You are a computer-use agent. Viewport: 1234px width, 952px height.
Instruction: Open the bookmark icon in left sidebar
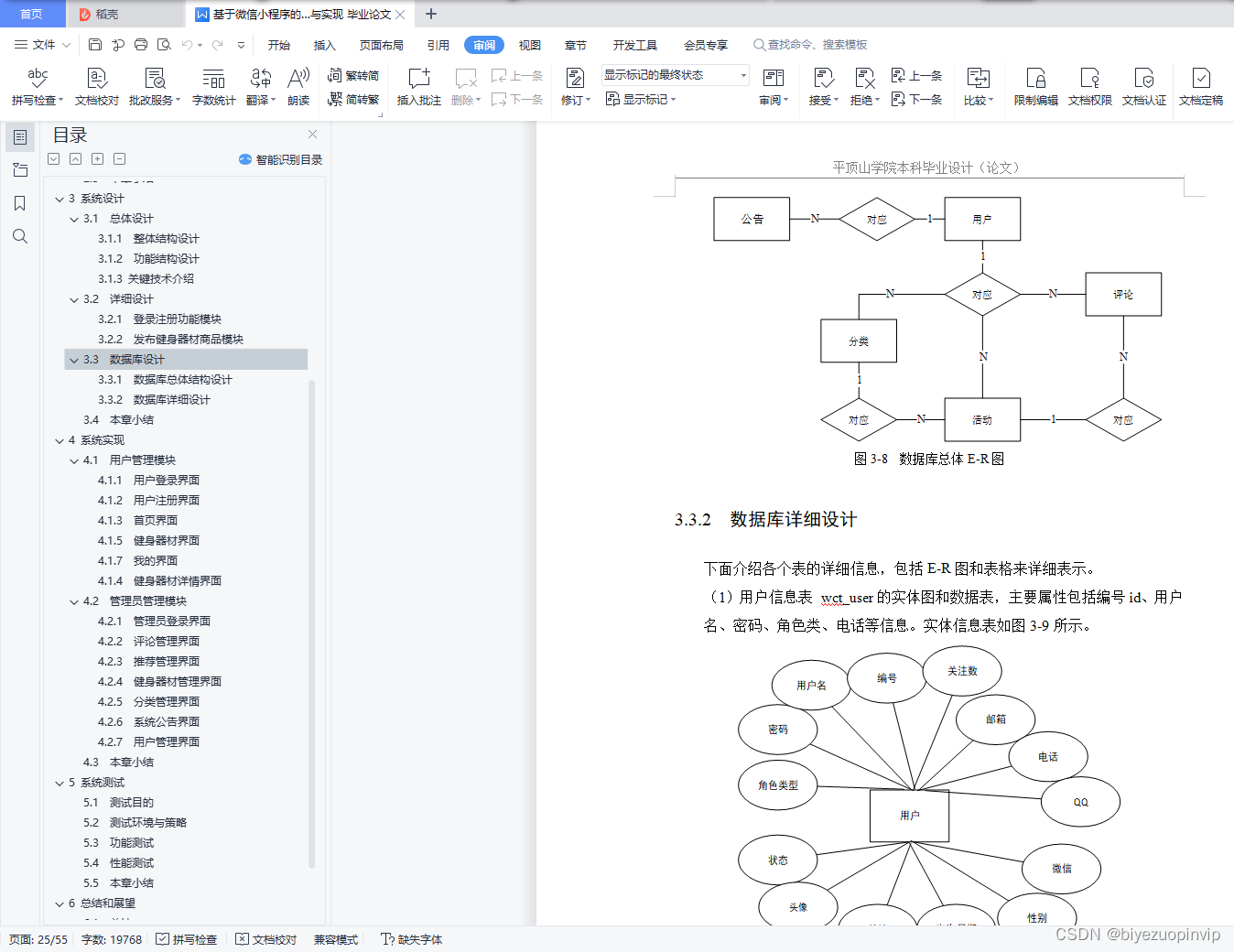20,203
